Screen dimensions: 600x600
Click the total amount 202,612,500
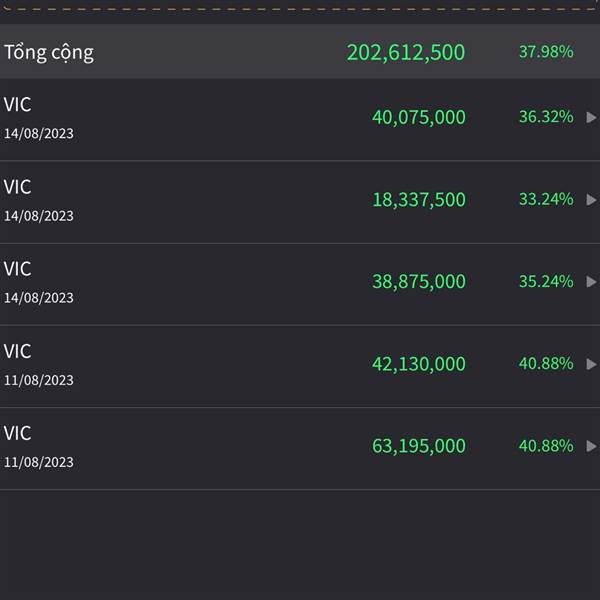coord(406,52)
